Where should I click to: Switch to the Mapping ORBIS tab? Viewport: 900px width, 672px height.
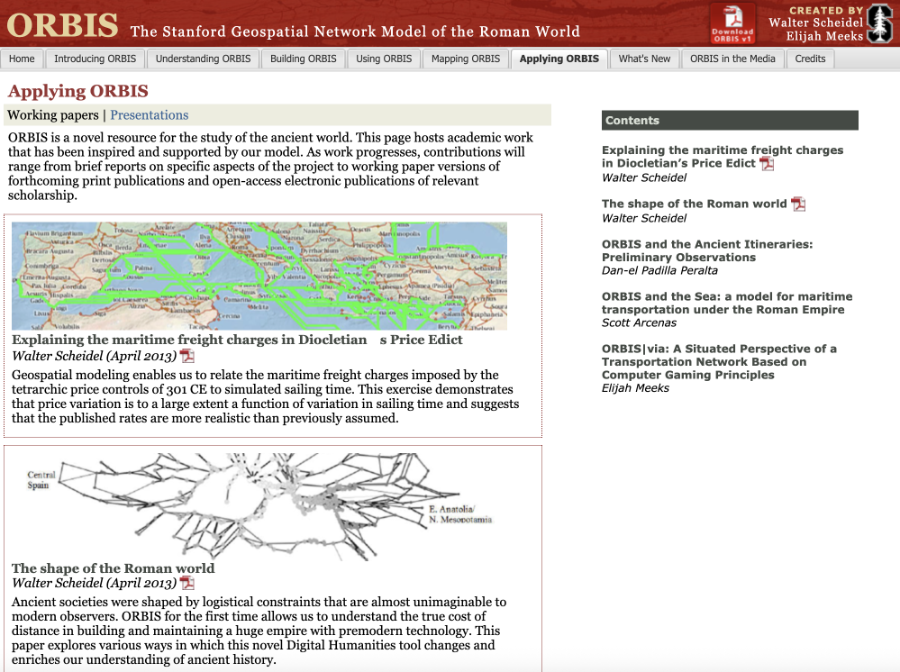pyautogui.click(x=465, y=59)
